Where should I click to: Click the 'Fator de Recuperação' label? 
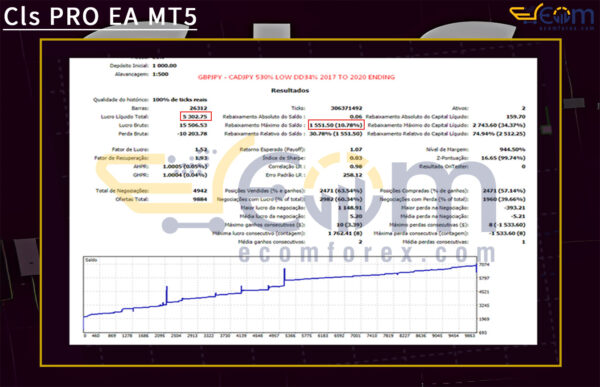[x=121, y=158]
